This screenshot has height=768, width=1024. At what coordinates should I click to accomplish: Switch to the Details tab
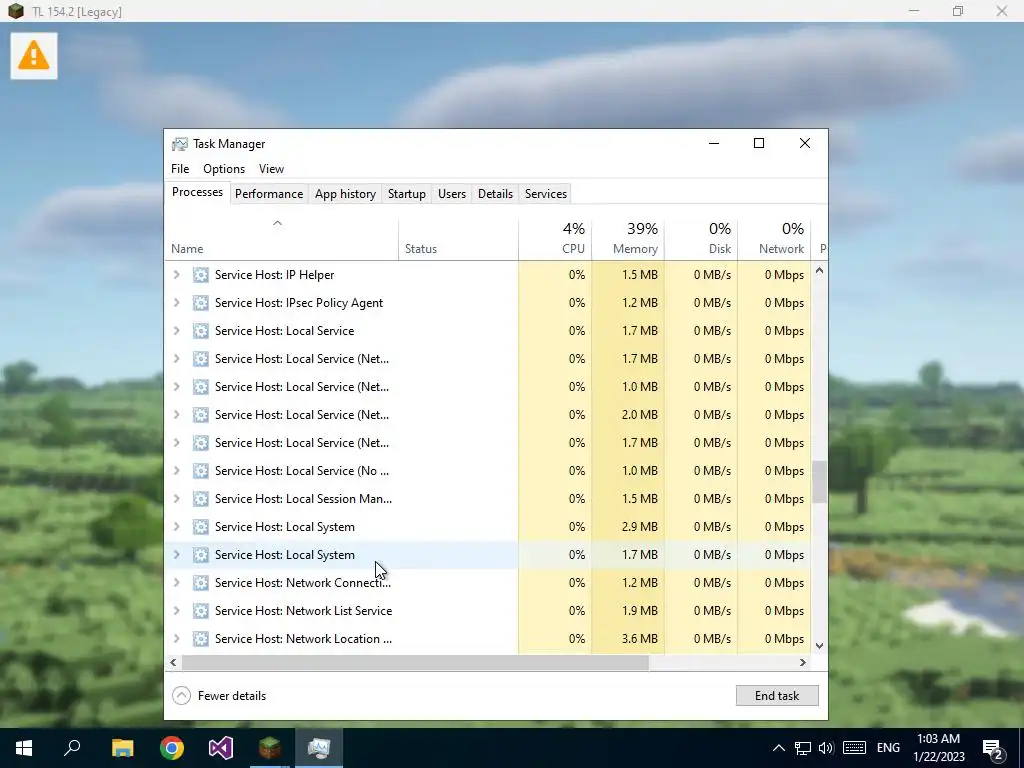(x=495, y=194)
